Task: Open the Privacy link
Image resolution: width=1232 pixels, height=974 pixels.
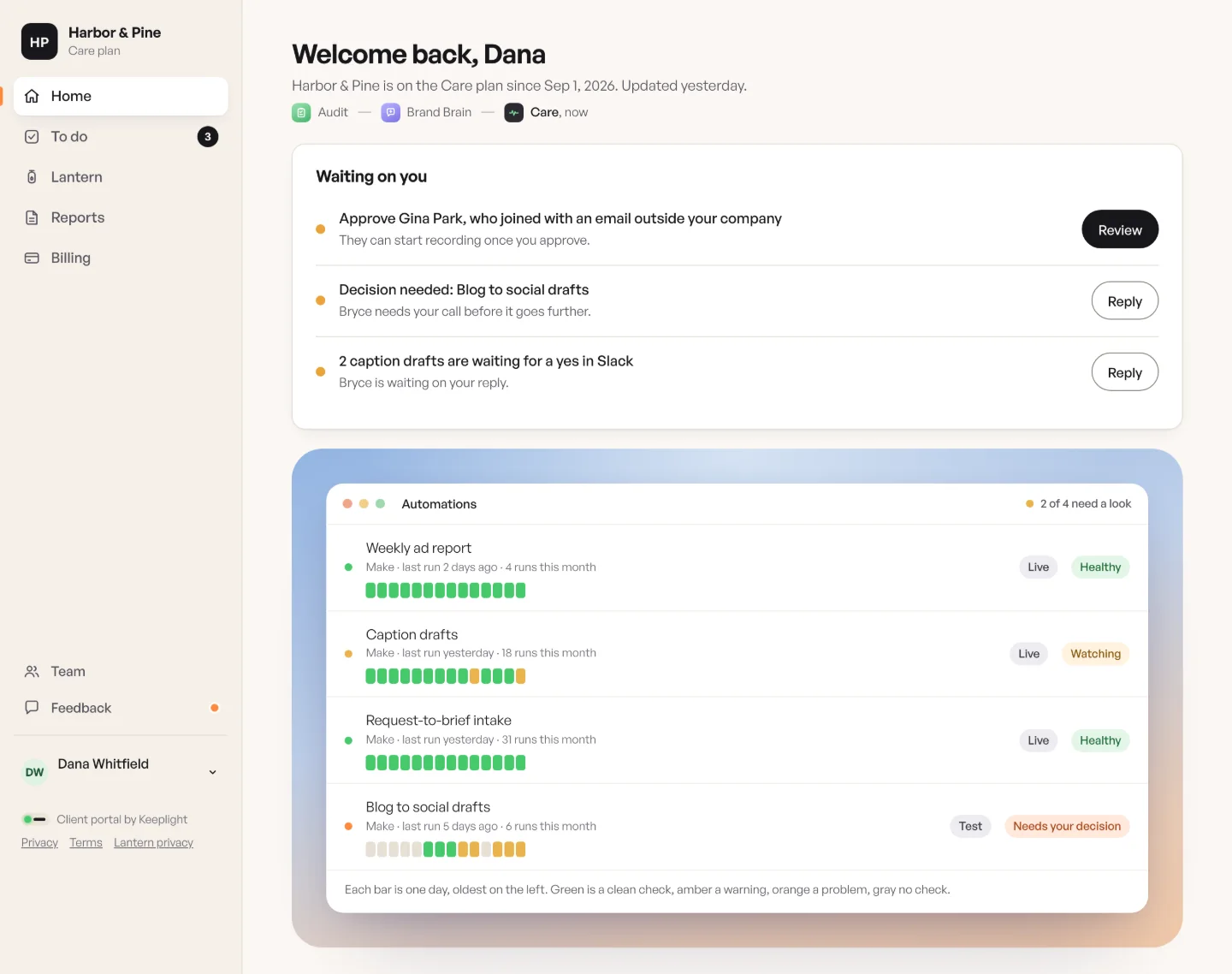Action: point(39,843)
